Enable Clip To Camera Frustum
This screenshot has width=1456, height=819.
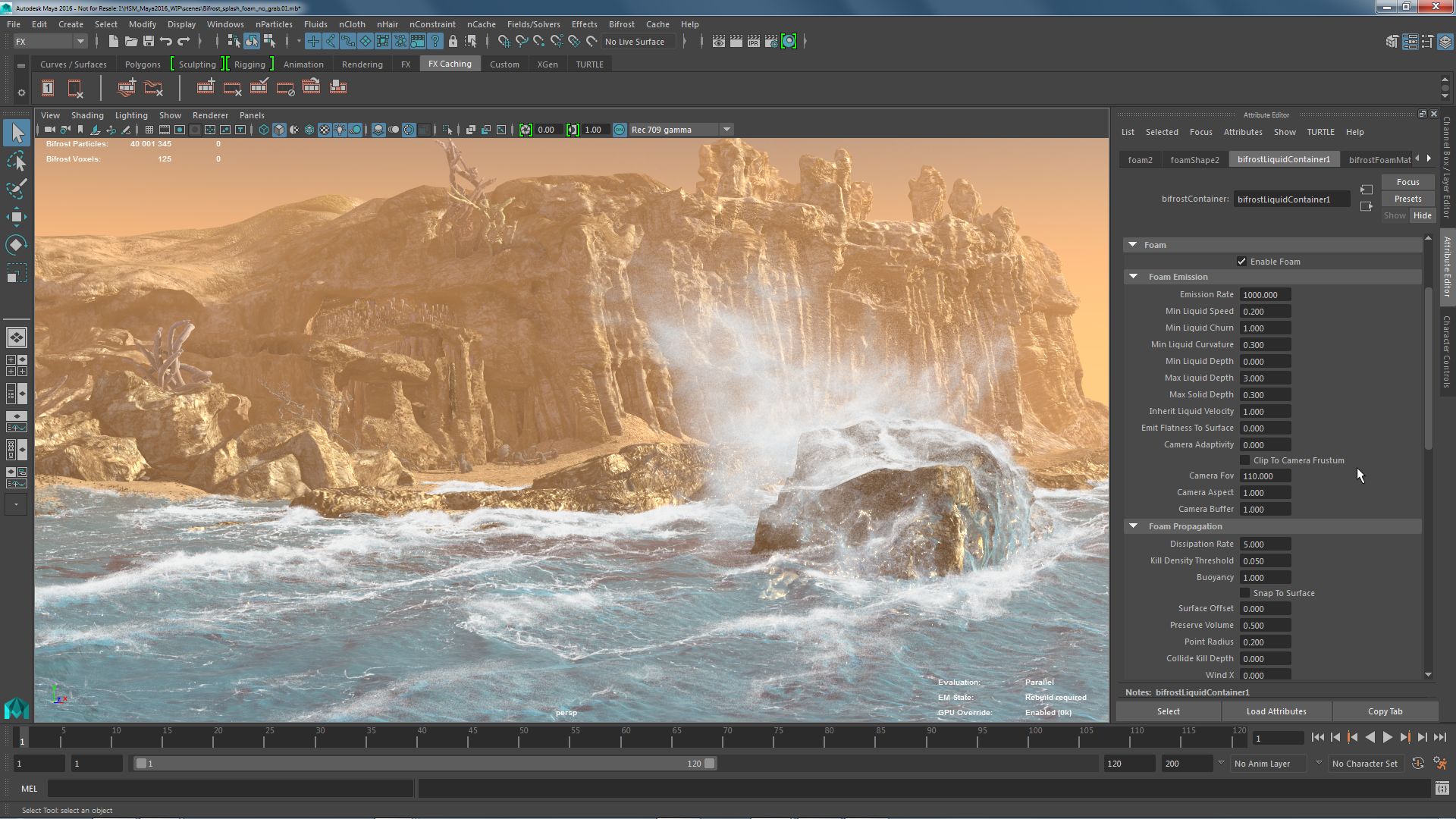pyautogui.click(x=1244, y=460)
